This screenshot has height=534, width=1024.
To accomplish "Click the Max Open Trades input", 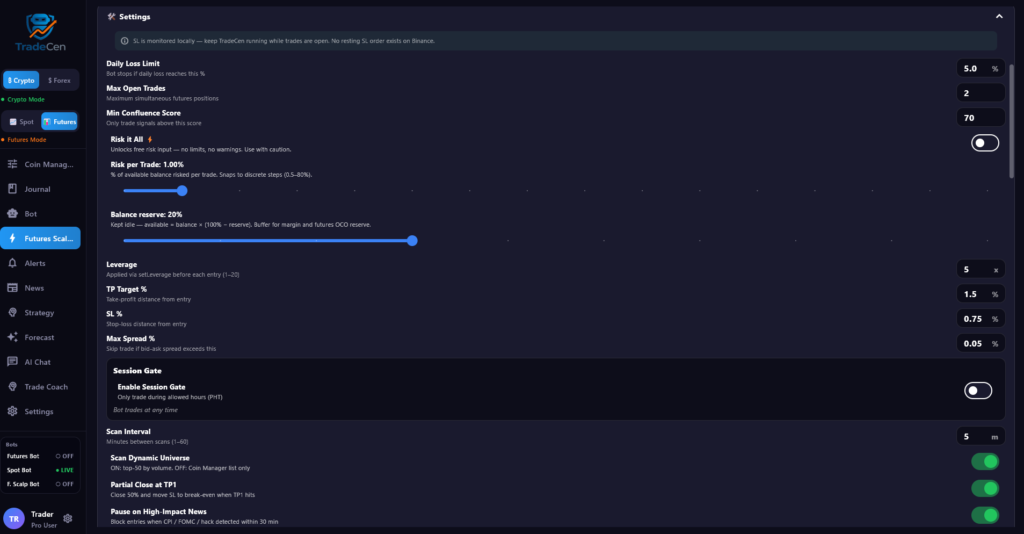I will pyautogui.click(x=980, y=93).
